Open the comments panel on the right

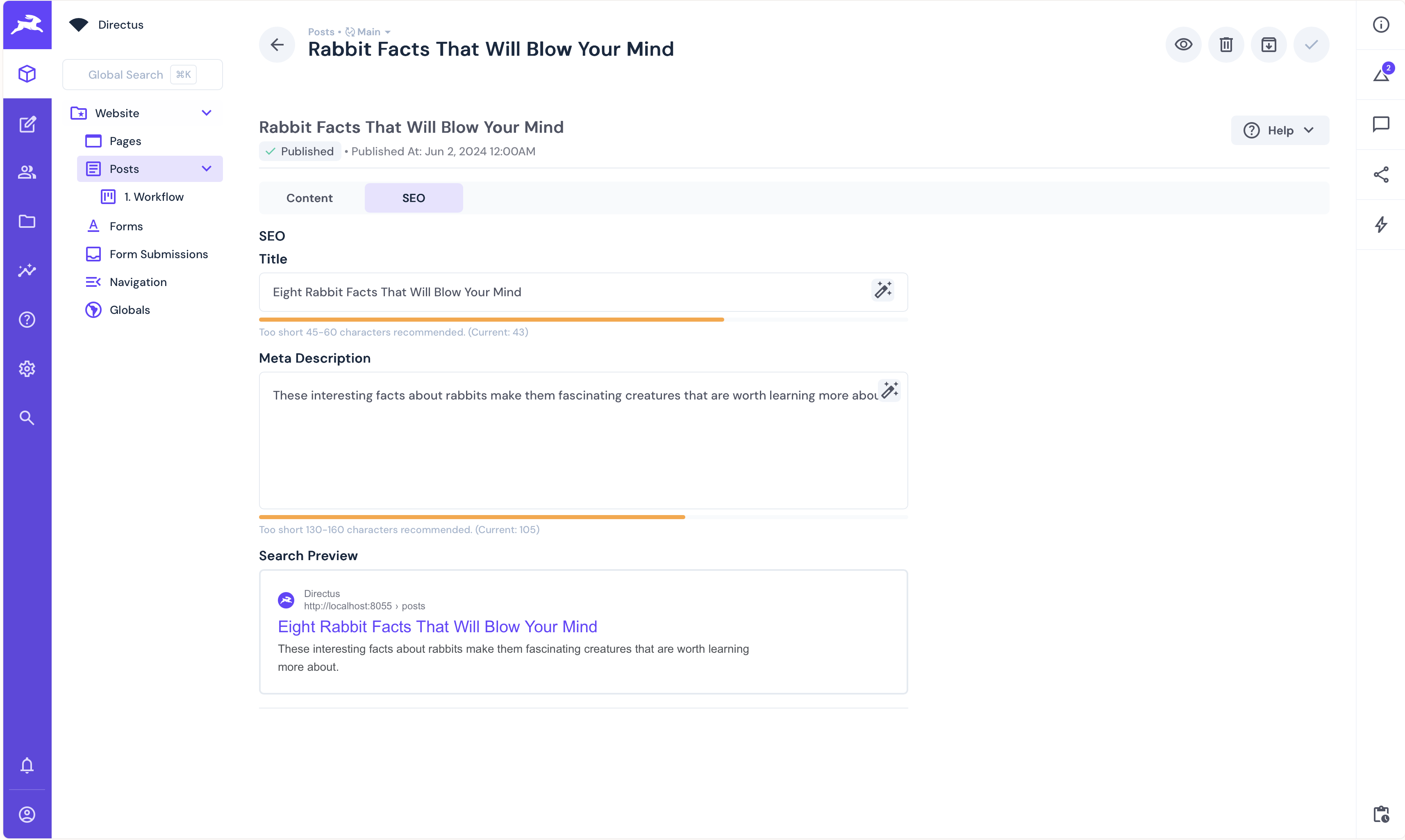[x=1381, y=123]
